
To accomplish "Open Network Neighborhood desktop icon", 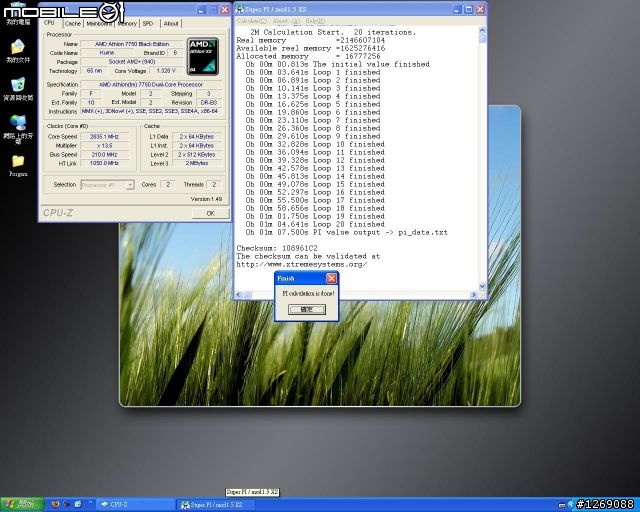I will (18, 129).
